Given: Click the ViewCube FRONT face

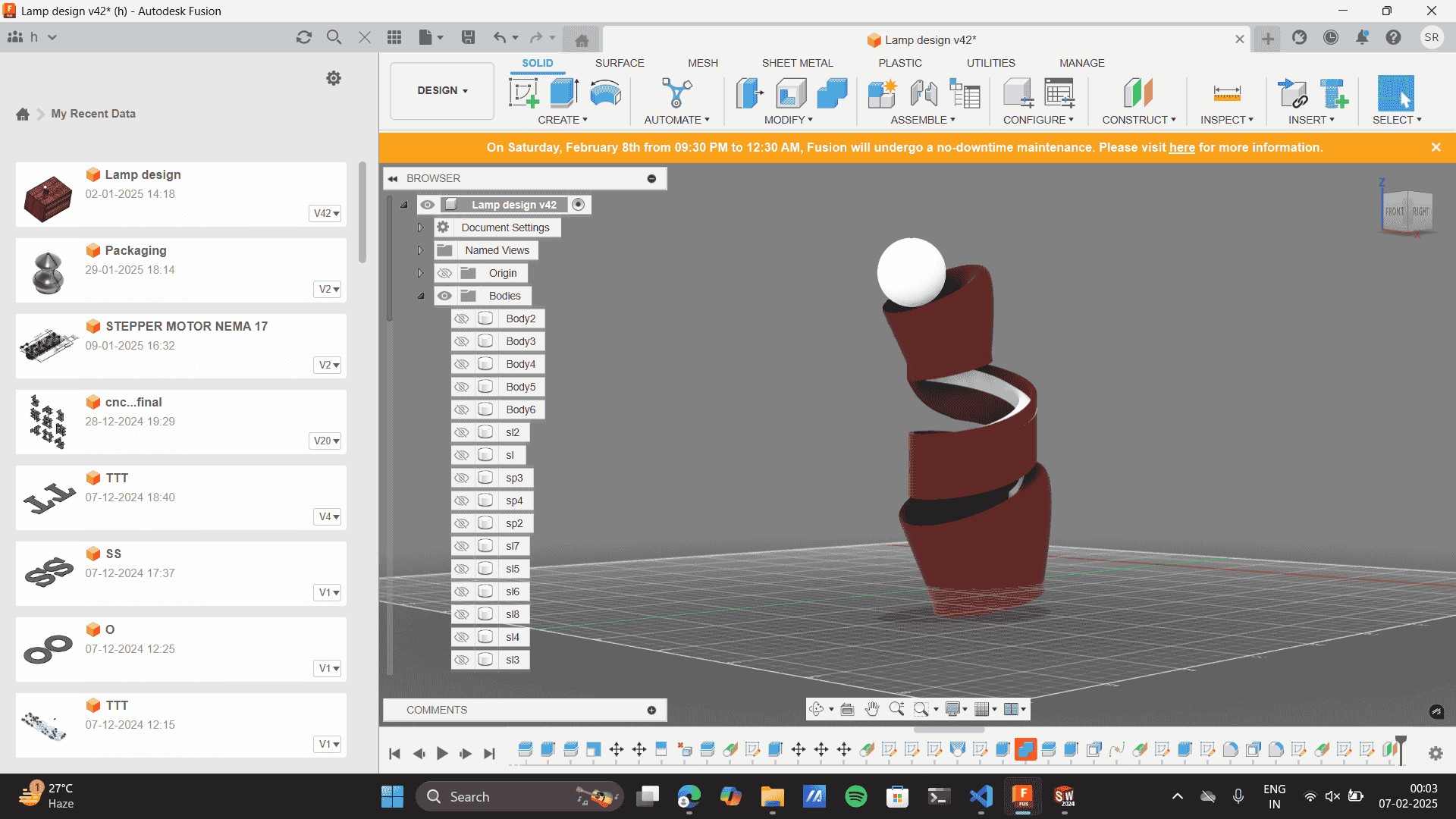Looking at the screenshot, I should pyautogui.click(x=1395, y=212).
